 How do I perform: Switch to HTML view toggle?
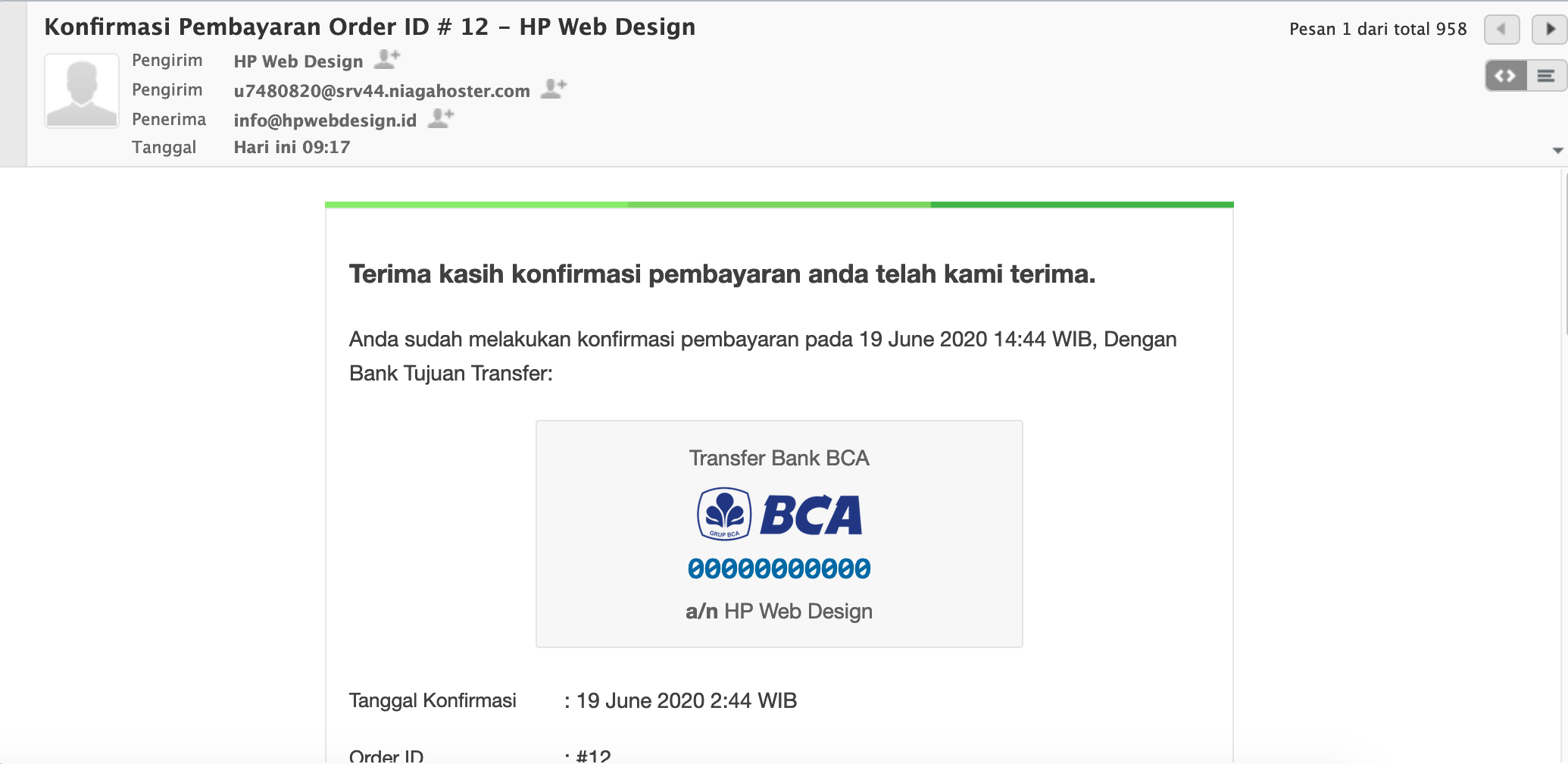pyautogui.click(x=1506, y=76)
